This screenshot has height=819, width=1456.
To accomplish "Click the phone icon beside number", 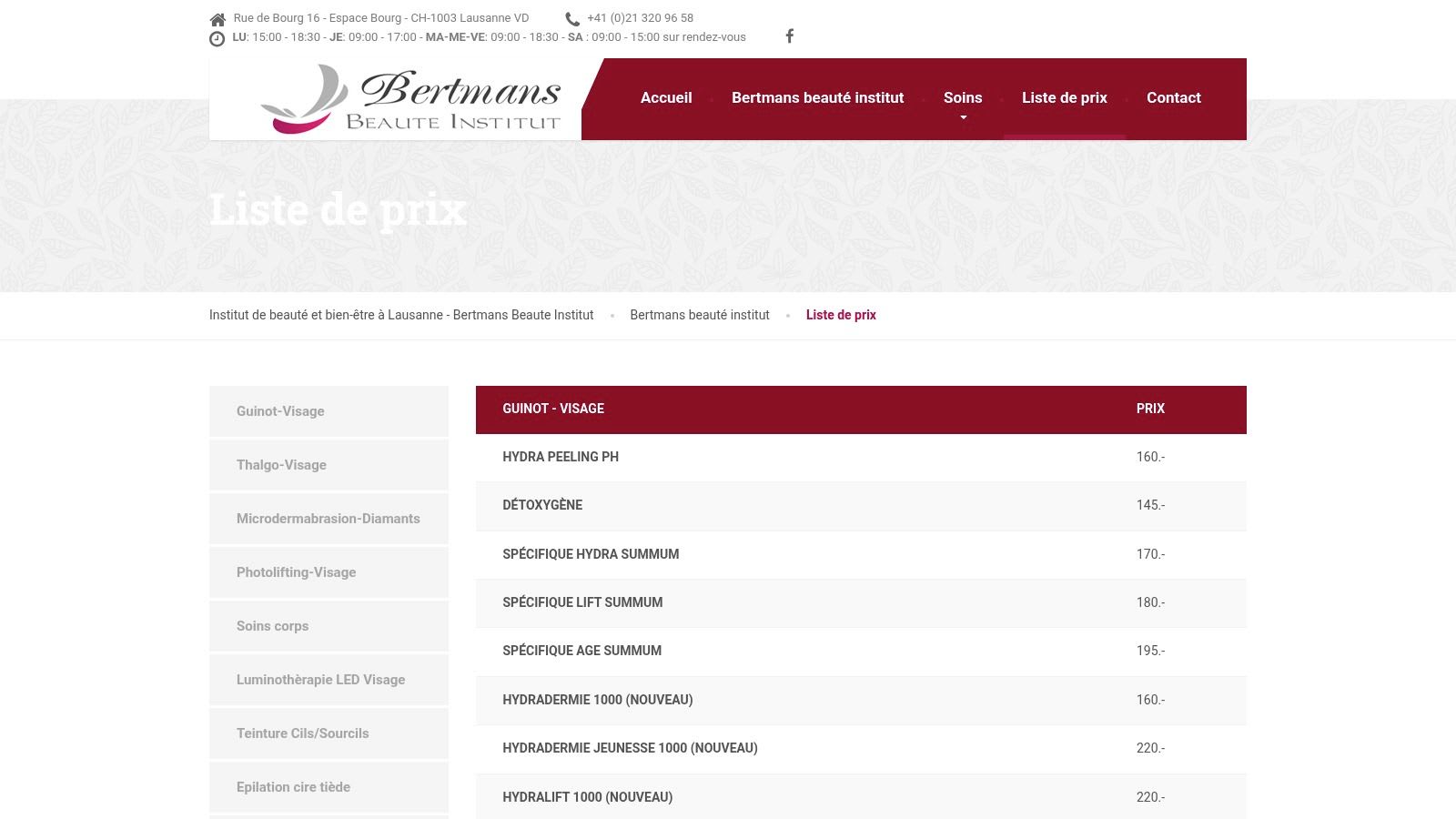I will pos(572,19).
